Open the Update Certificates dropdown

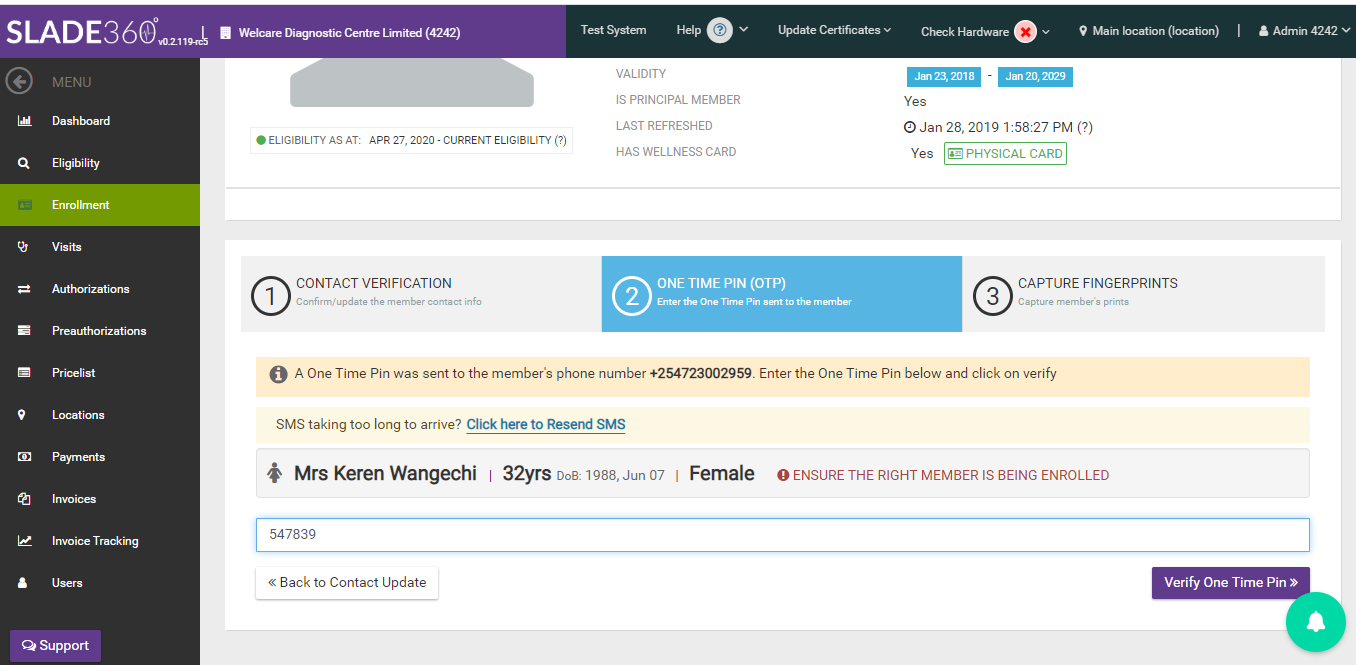[x=834, y=30]
